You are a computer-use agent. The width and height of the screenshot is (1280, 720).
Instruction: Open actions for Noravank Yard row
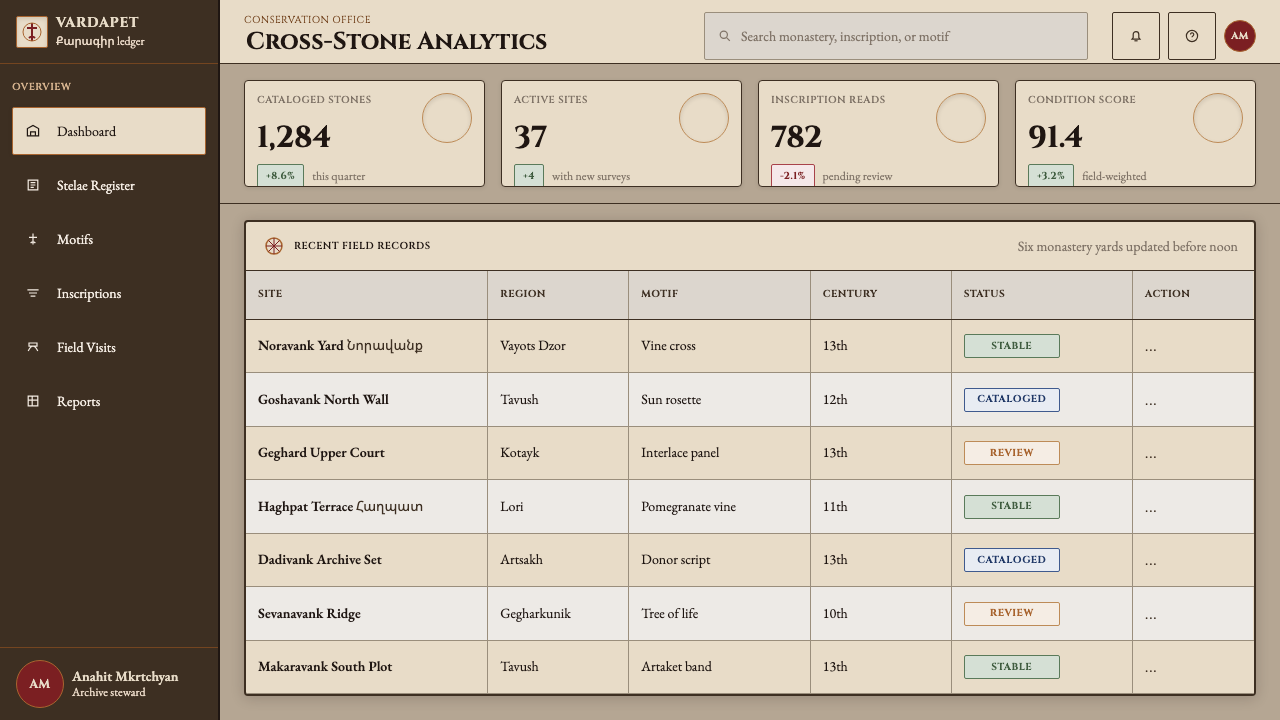[1150, 346]
